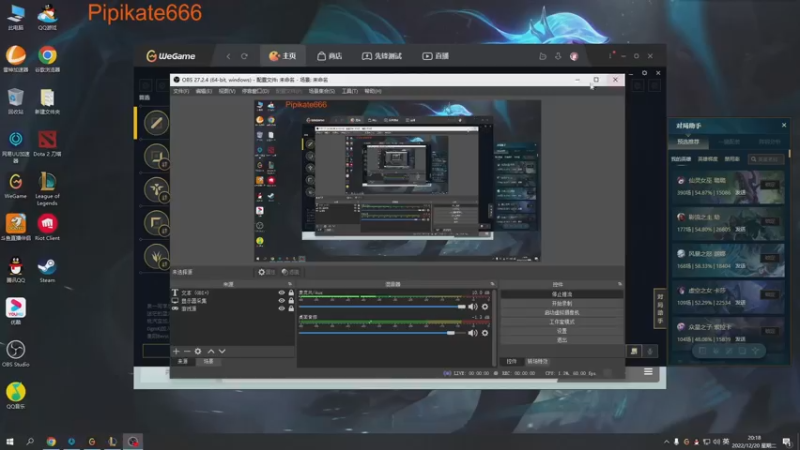The image size is (800, 450).
Task: Select the 预选推荐 tab in 对局助手
Action: (x=688, y=142)
